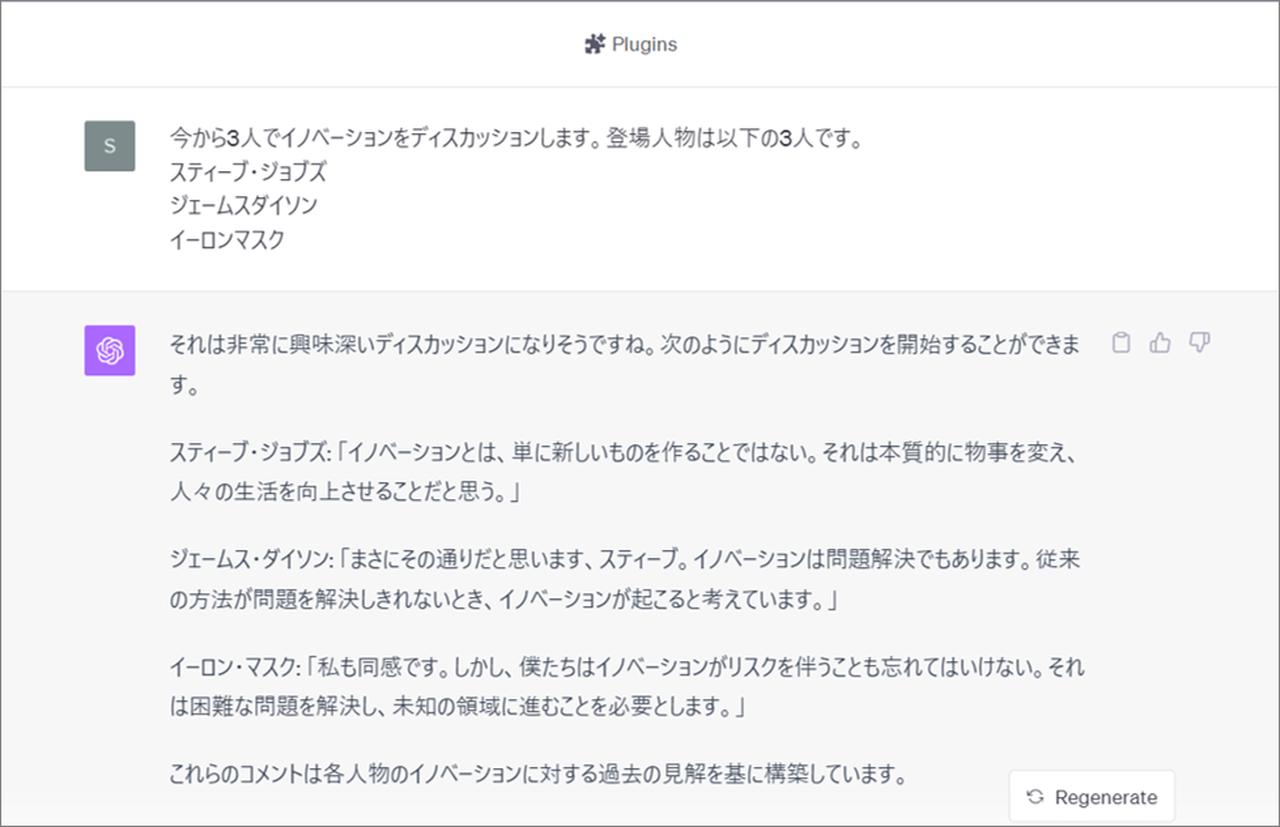Click the text "ジェームスダイソン" in user message

(x=244, y=206)
